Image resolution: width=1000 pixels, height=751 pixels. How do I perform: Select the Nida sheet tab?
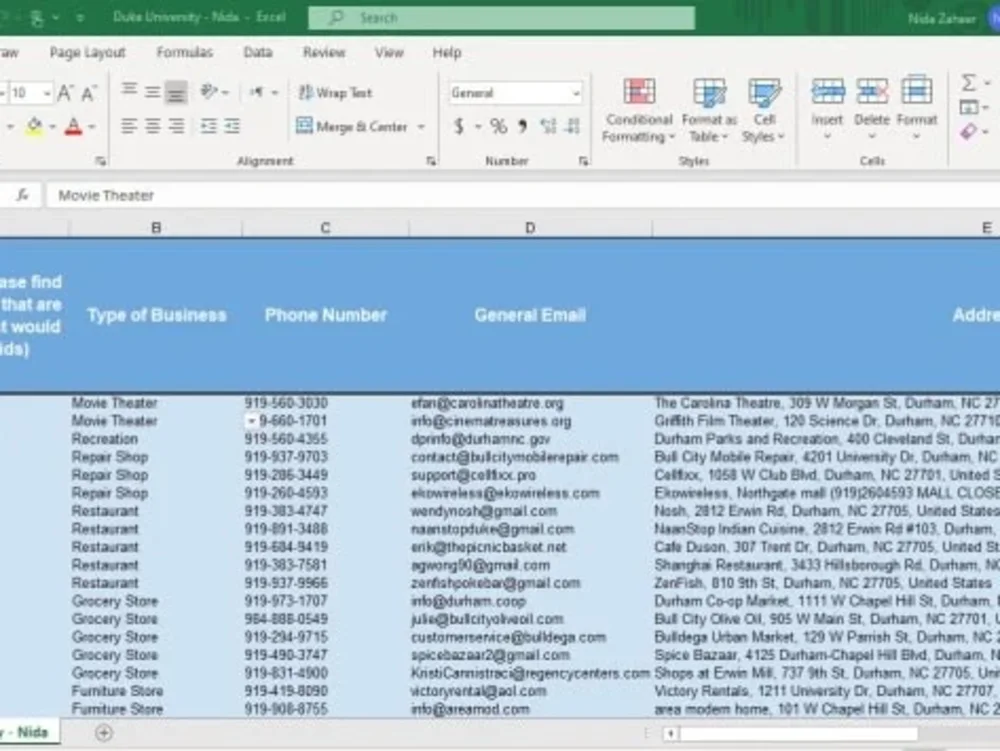[29, 732]
